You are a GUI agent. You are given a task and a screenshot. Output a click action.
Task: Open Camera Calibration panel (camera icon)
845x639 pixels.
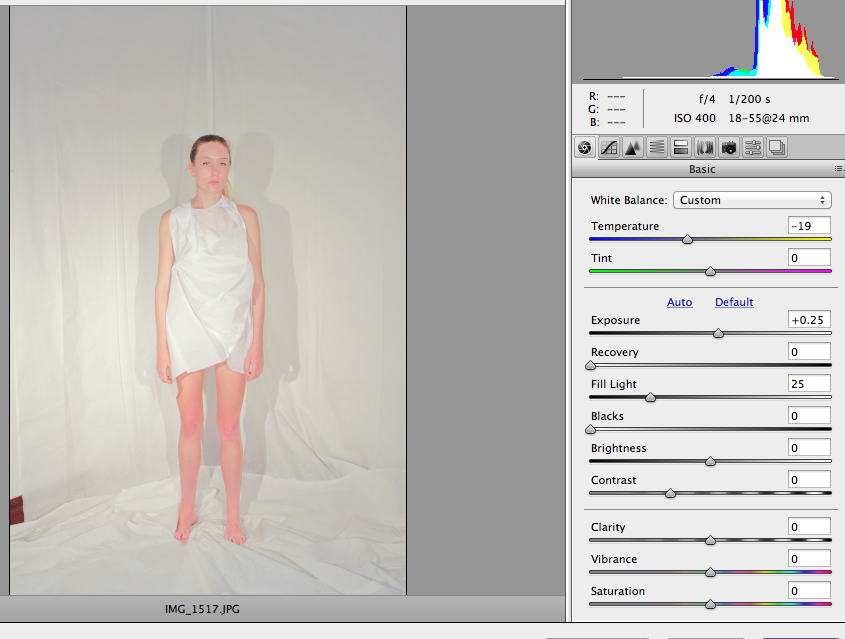[729, 147]
